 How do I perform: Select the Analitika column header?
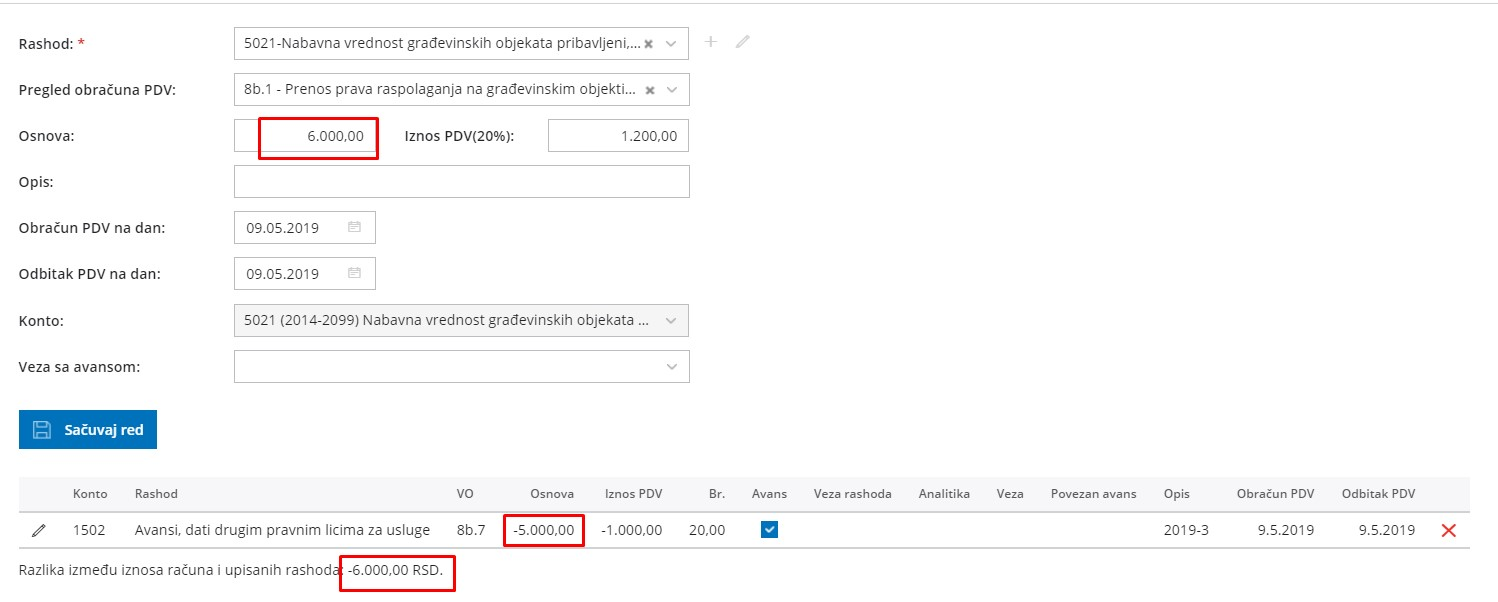click(x=945, y=494)
